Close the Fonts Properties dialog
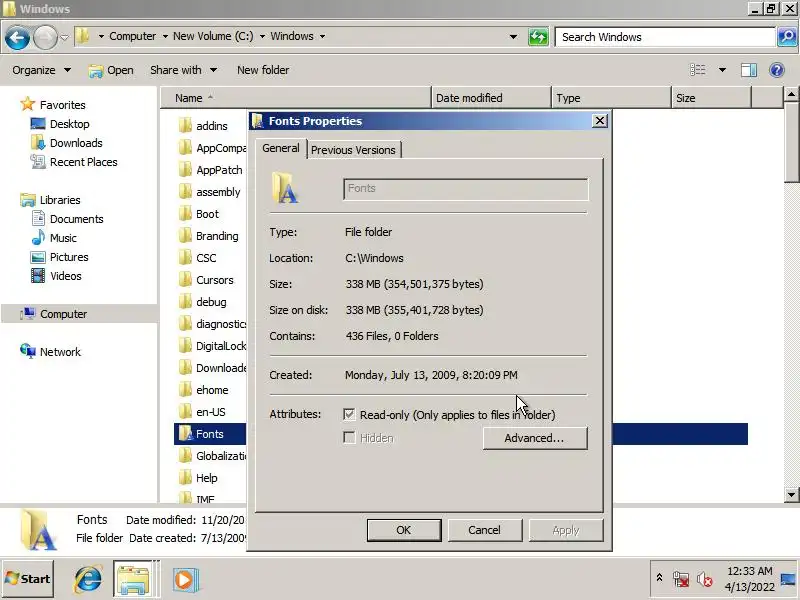Image resolution: width=800 pixels, height=600 pixels. coord(599,121)
